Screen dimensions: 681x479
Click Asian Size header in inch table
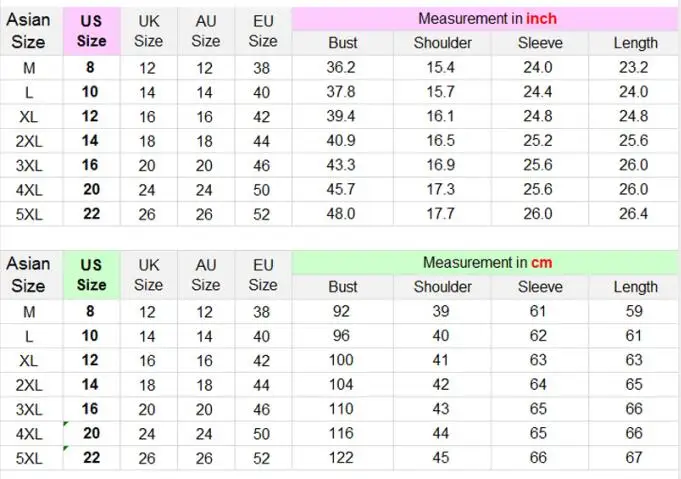click(x=28, y=30)
